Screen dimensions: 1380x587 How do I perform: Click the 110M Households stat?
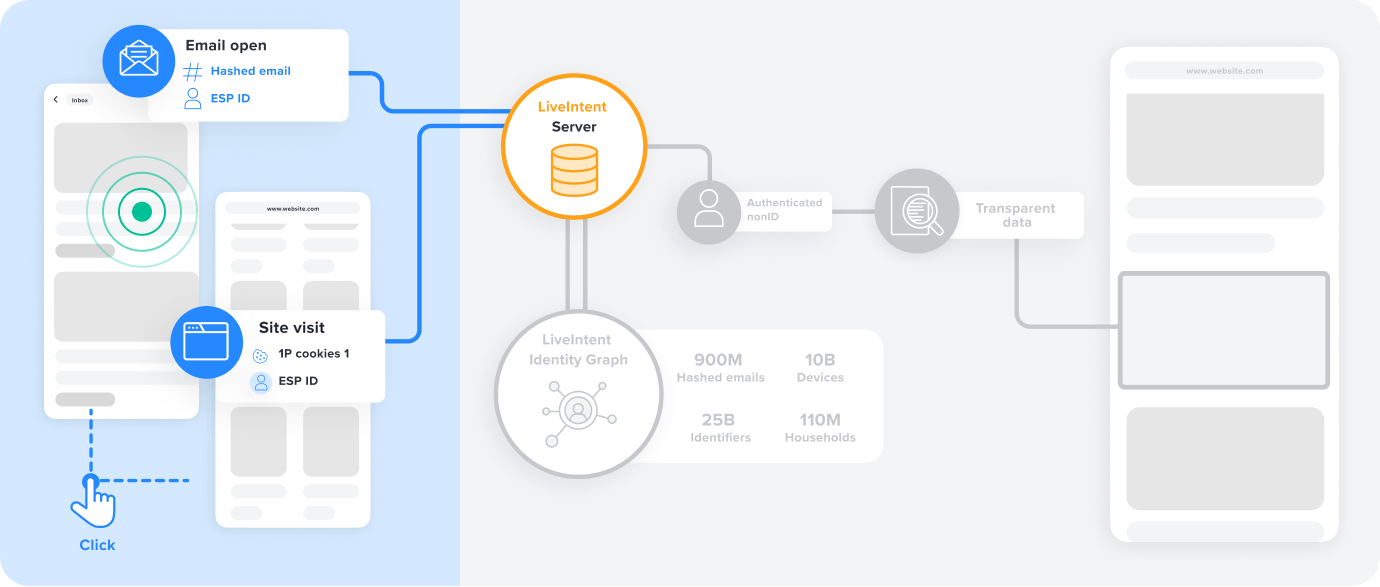pyautogui.click(x=820, y=428)
